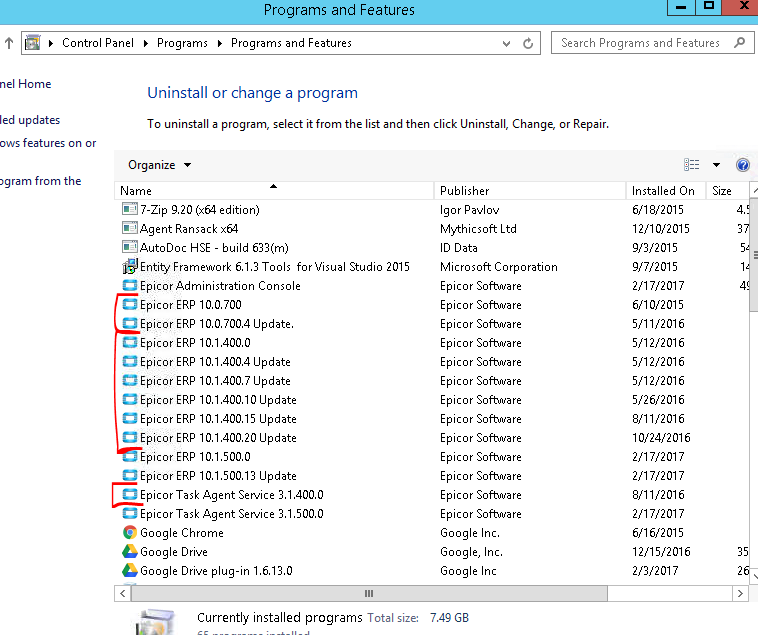
Task: Click the Epicor ERP 10.1.400.7 Update icon
Action: coord(130,380)
